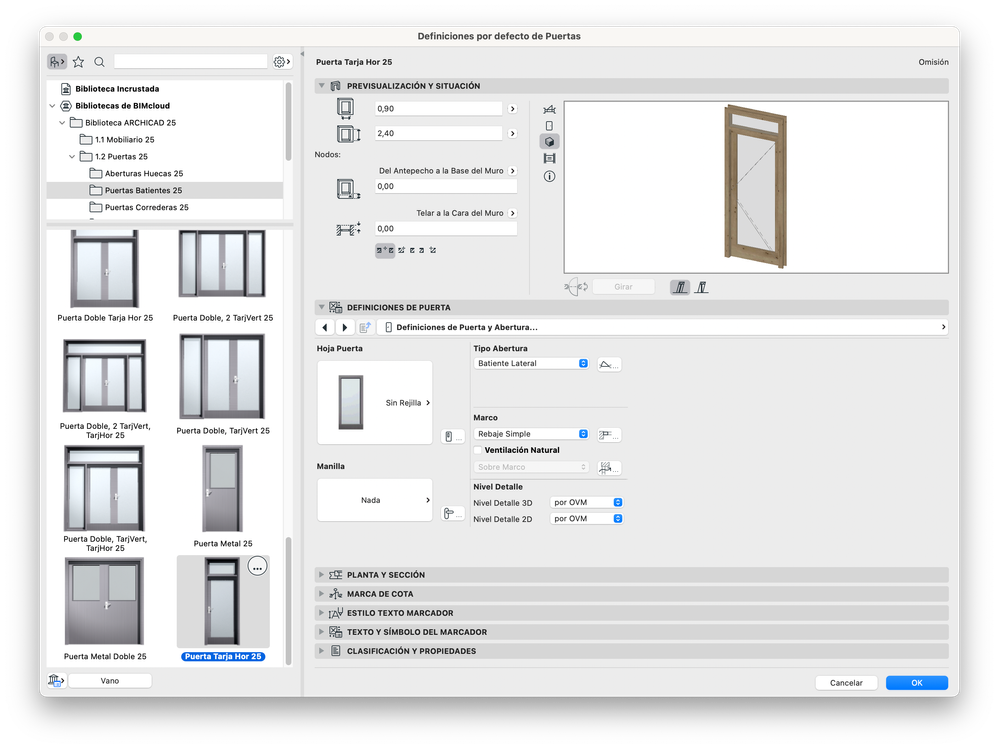Open the Batiente Lateral dropdown
Image resolution: width=999 pixels, height=749 pixels.
coord(531,364)
